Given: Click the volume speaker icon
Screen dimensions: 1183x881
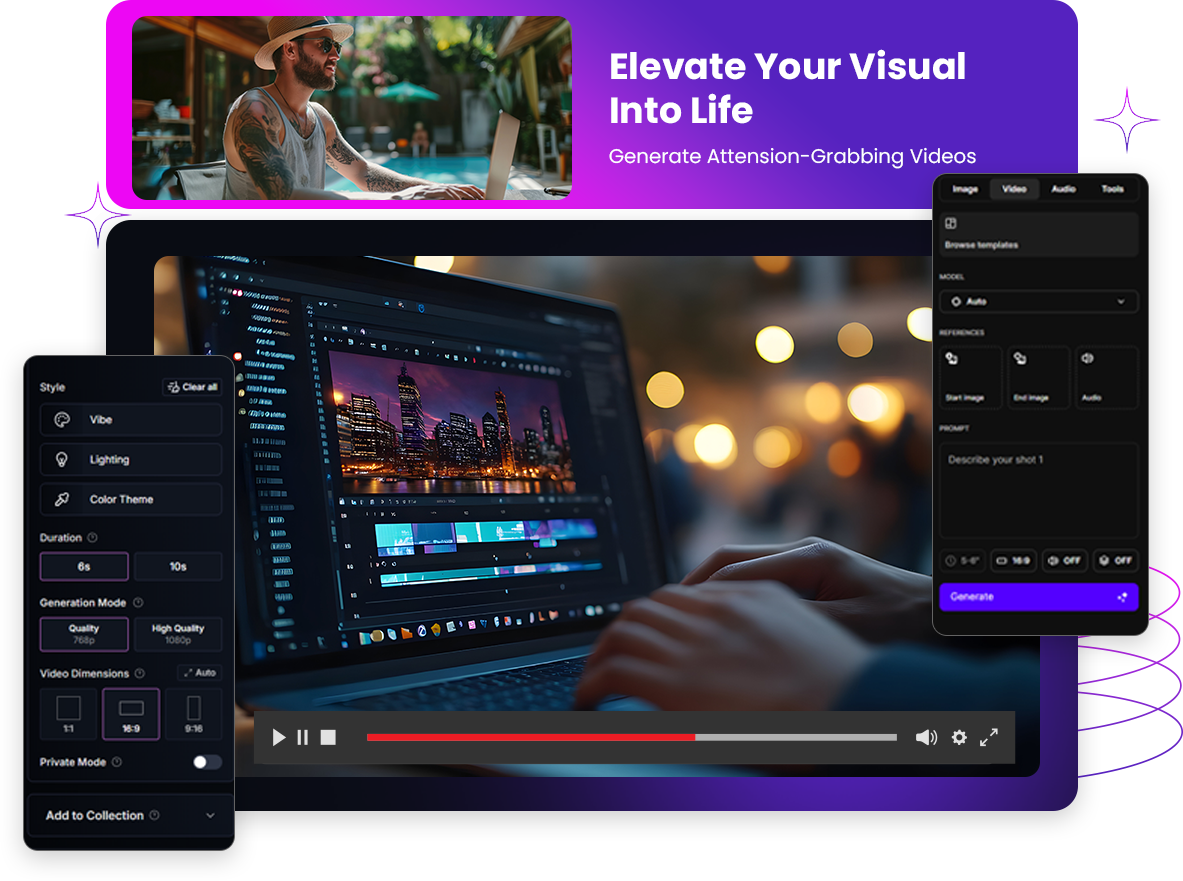Looking at the screenshot, I should pyautogui.click(x=926, y=738).
